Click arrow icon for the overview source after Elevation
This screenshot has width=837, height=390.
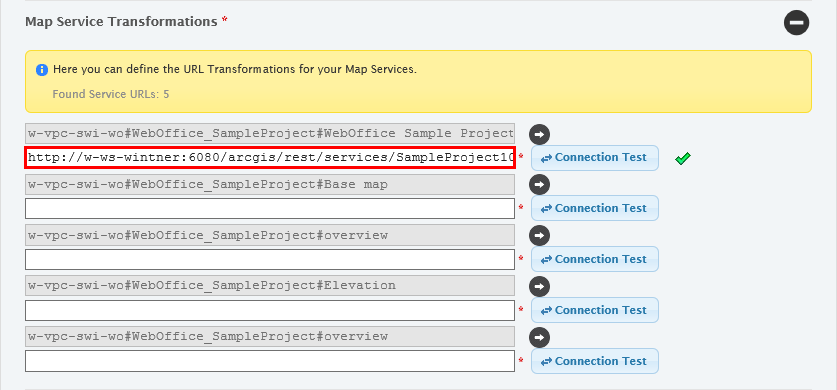point(539,338)
